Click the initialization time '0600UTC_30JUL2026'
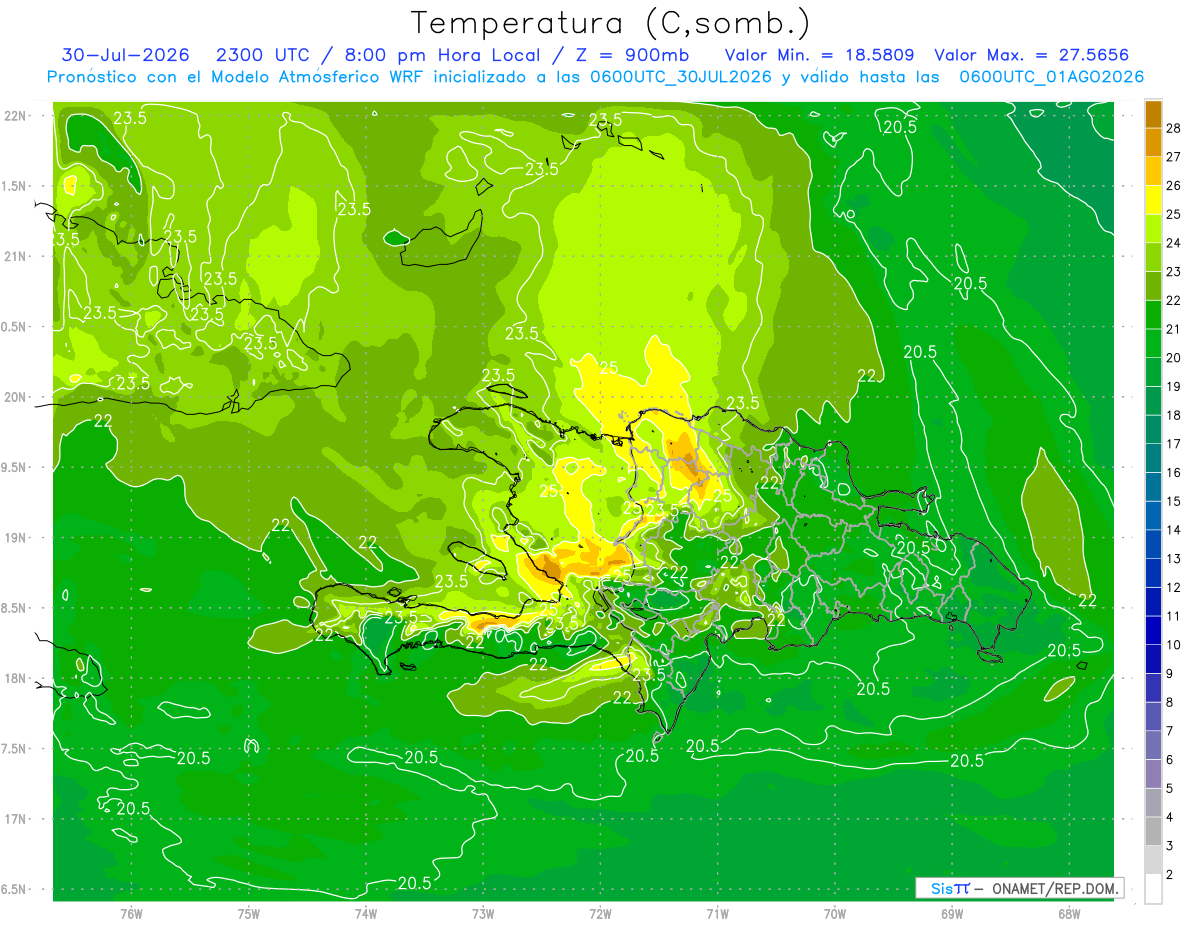1200x927 pixels. (681, 77)
